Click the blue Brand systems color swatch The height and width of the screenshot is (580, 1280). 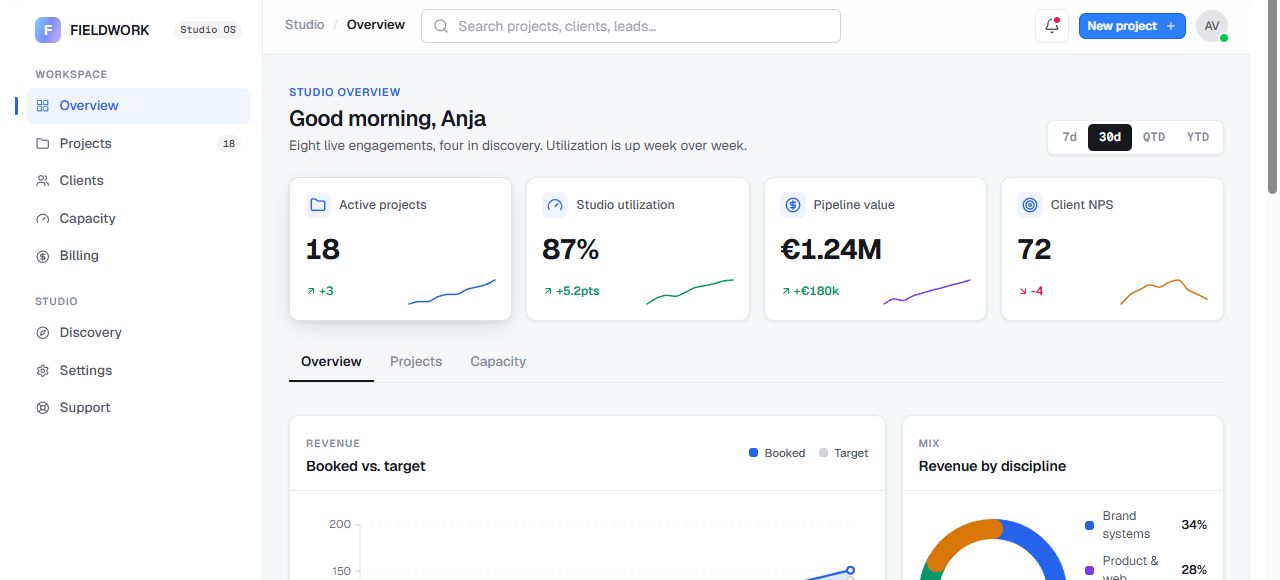1089,525
